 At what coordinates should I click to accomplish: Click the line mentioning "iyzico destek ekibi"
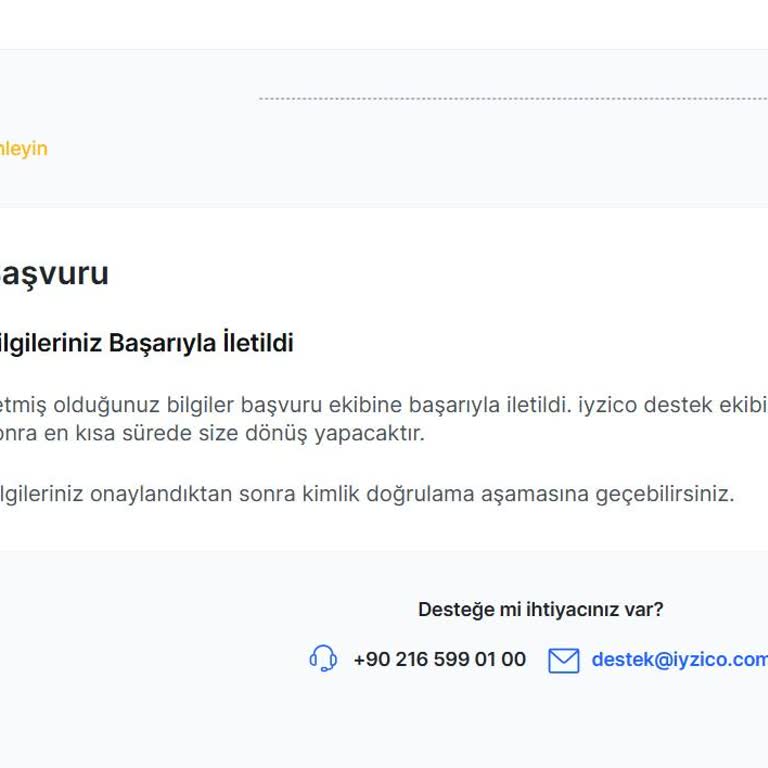[384, 405]
